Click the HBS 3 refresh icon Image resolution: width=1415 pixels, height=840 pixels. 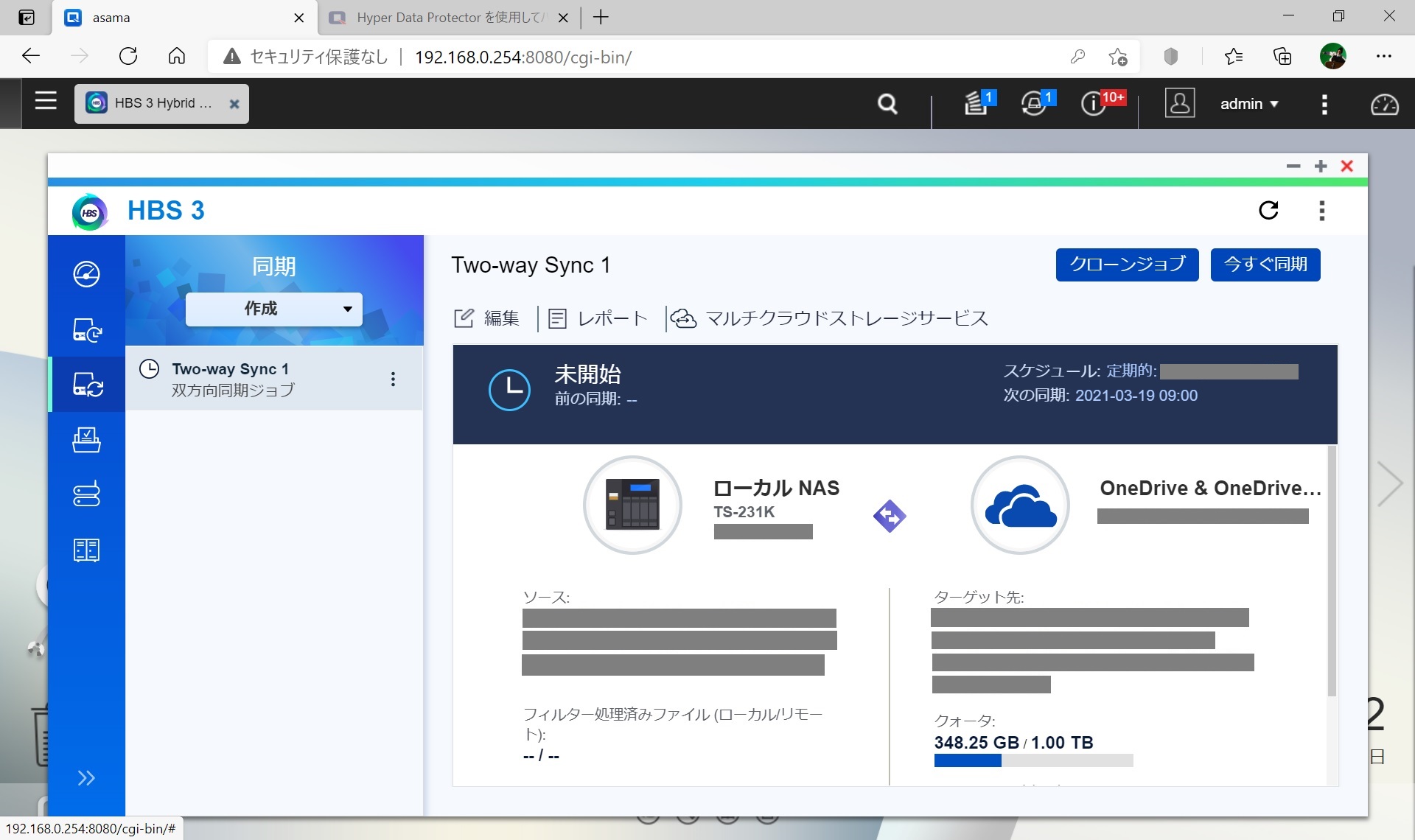click(x=1268, y=211)
